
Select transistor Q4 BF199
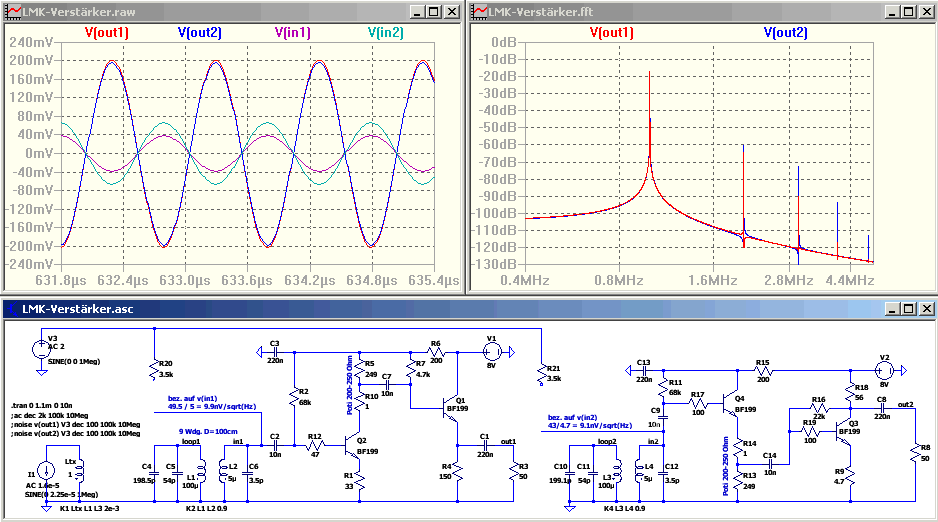point(731,405)
